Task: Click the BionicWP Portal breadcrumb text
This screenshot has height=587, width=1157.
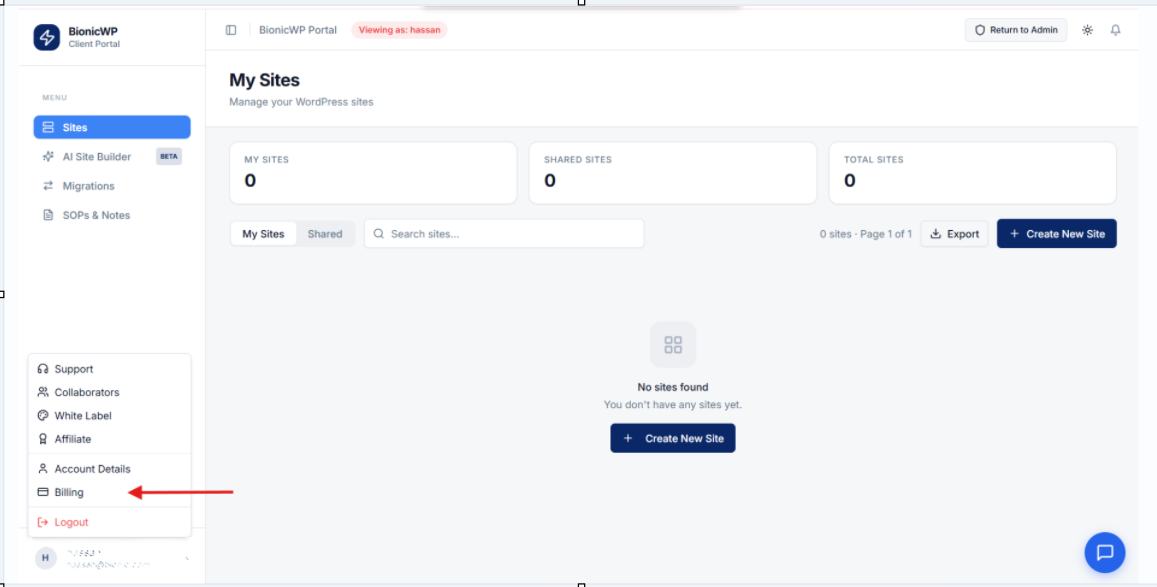Action: click(x=297, y=30)
